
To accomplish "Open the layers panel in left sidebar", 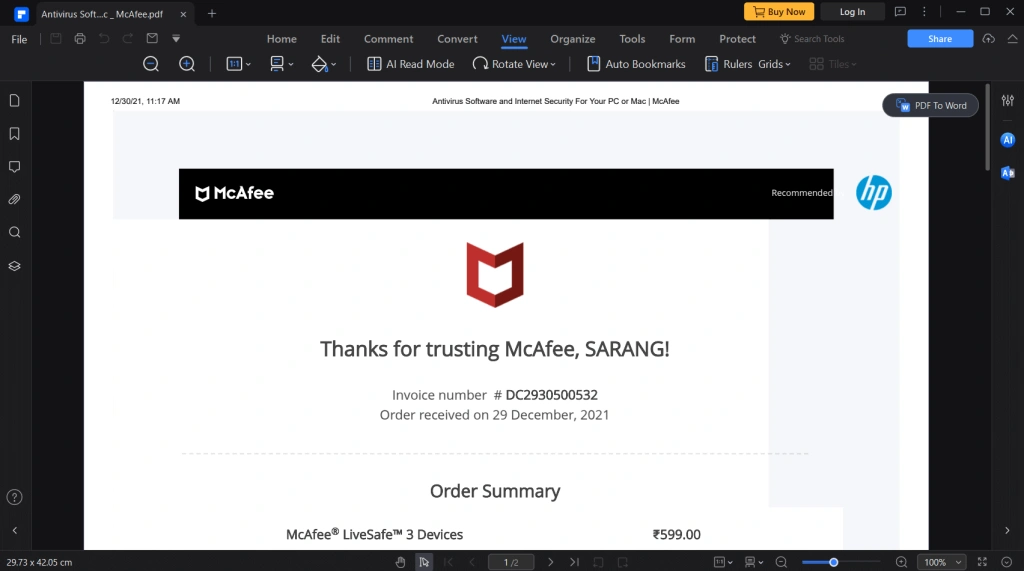I will pos(14,266).
